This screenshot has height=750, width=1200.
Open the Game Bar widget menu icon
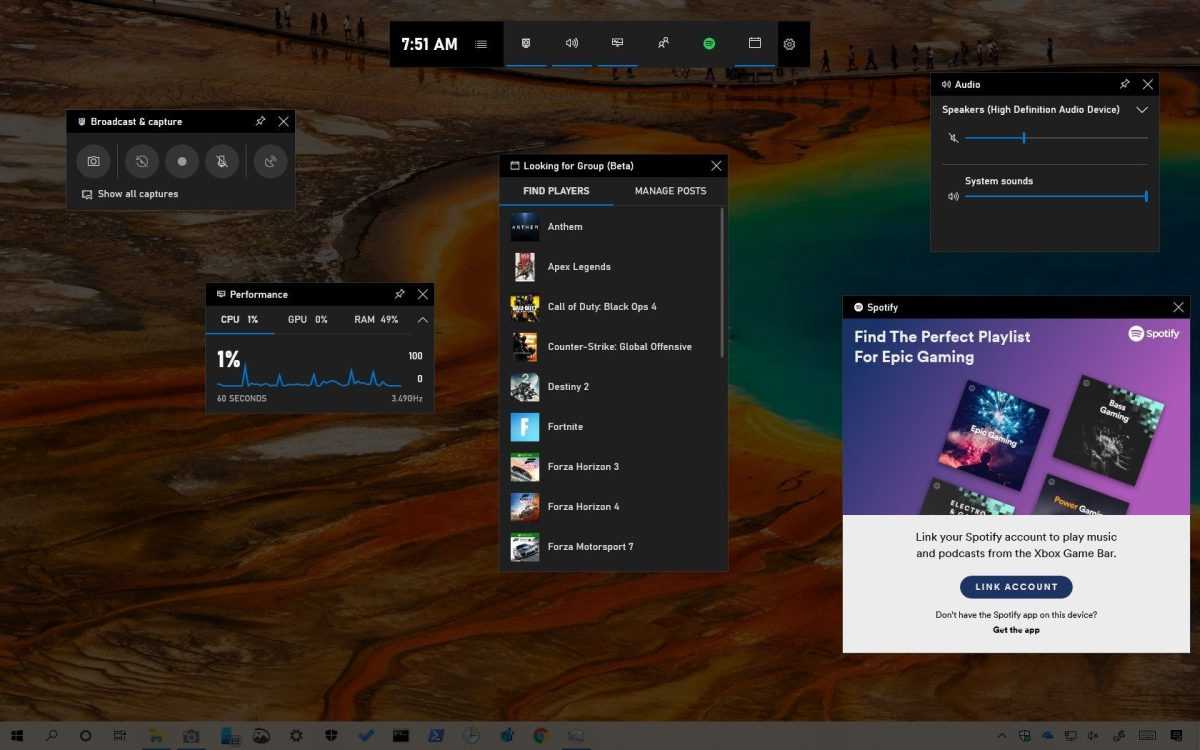[x=481, y=43]
